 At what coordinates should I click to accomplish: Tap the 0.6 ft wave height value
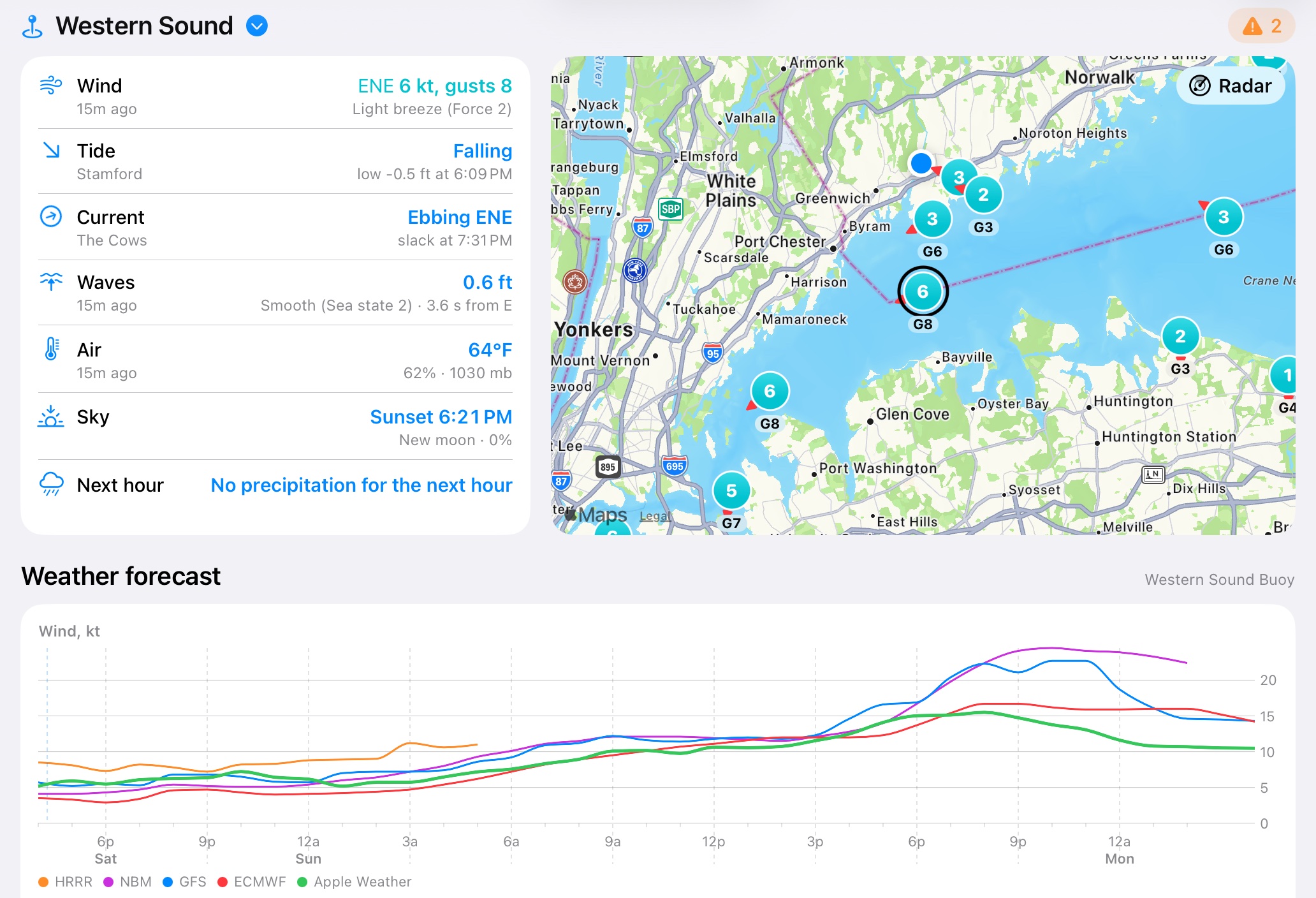[487, 282]
